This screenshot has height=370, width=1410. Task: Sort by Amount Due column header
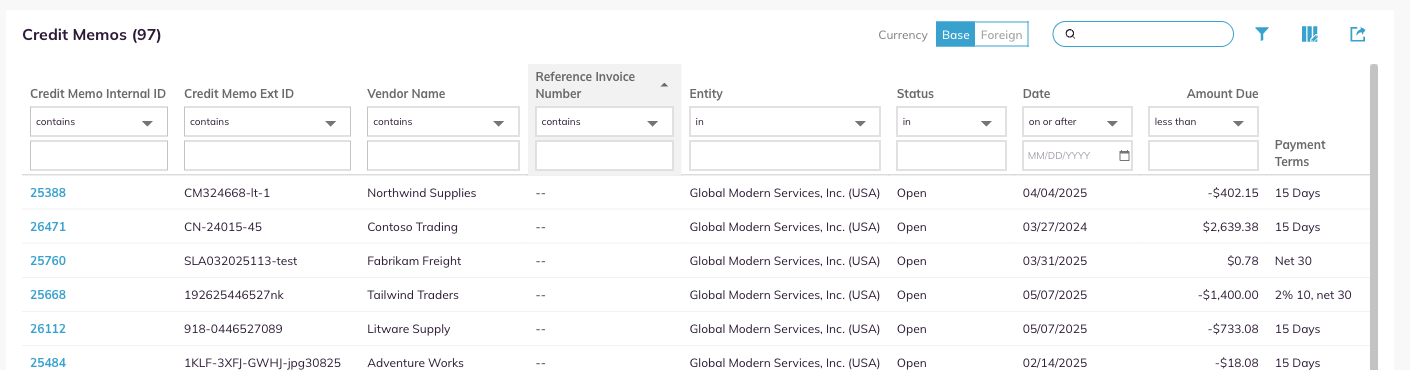coord(1222,94)
